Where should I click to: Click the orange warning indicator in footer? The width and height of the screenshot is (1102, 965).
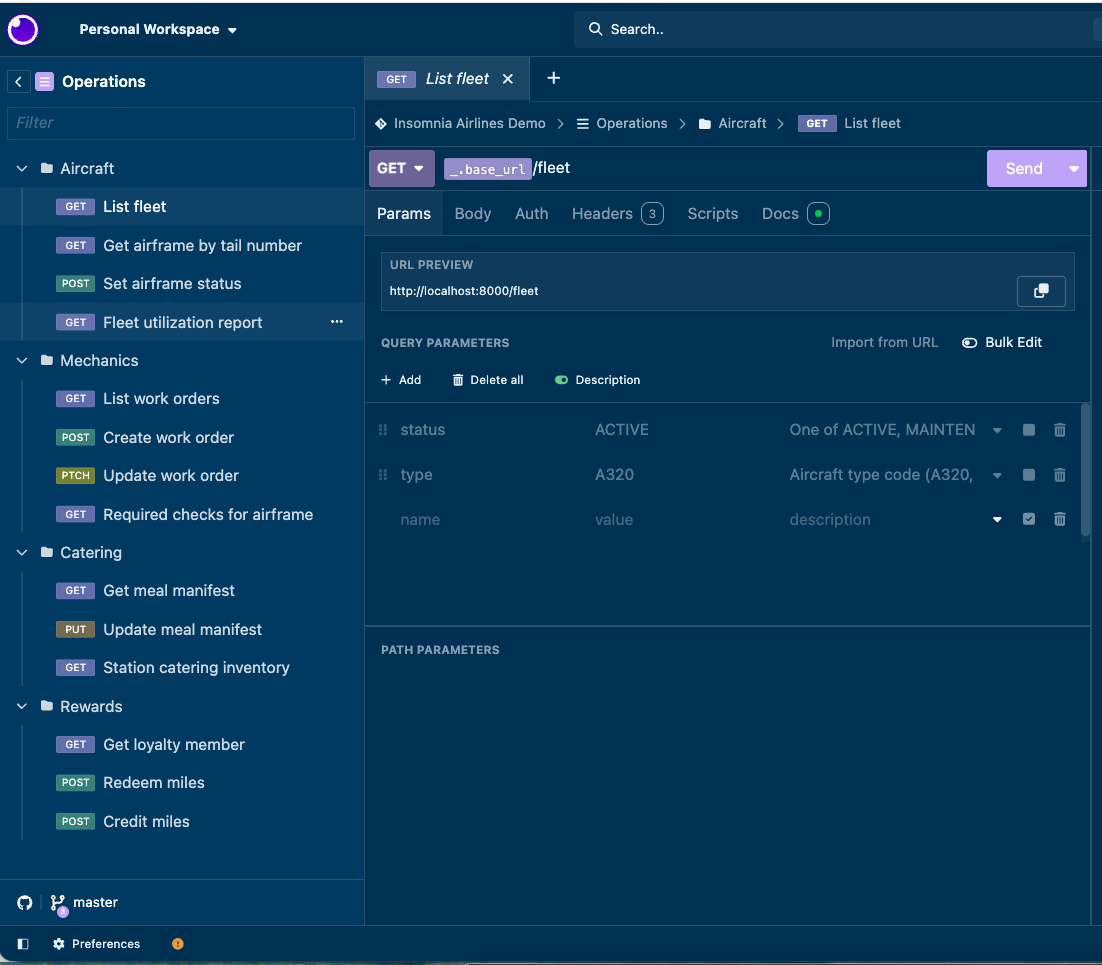point(178,944)
